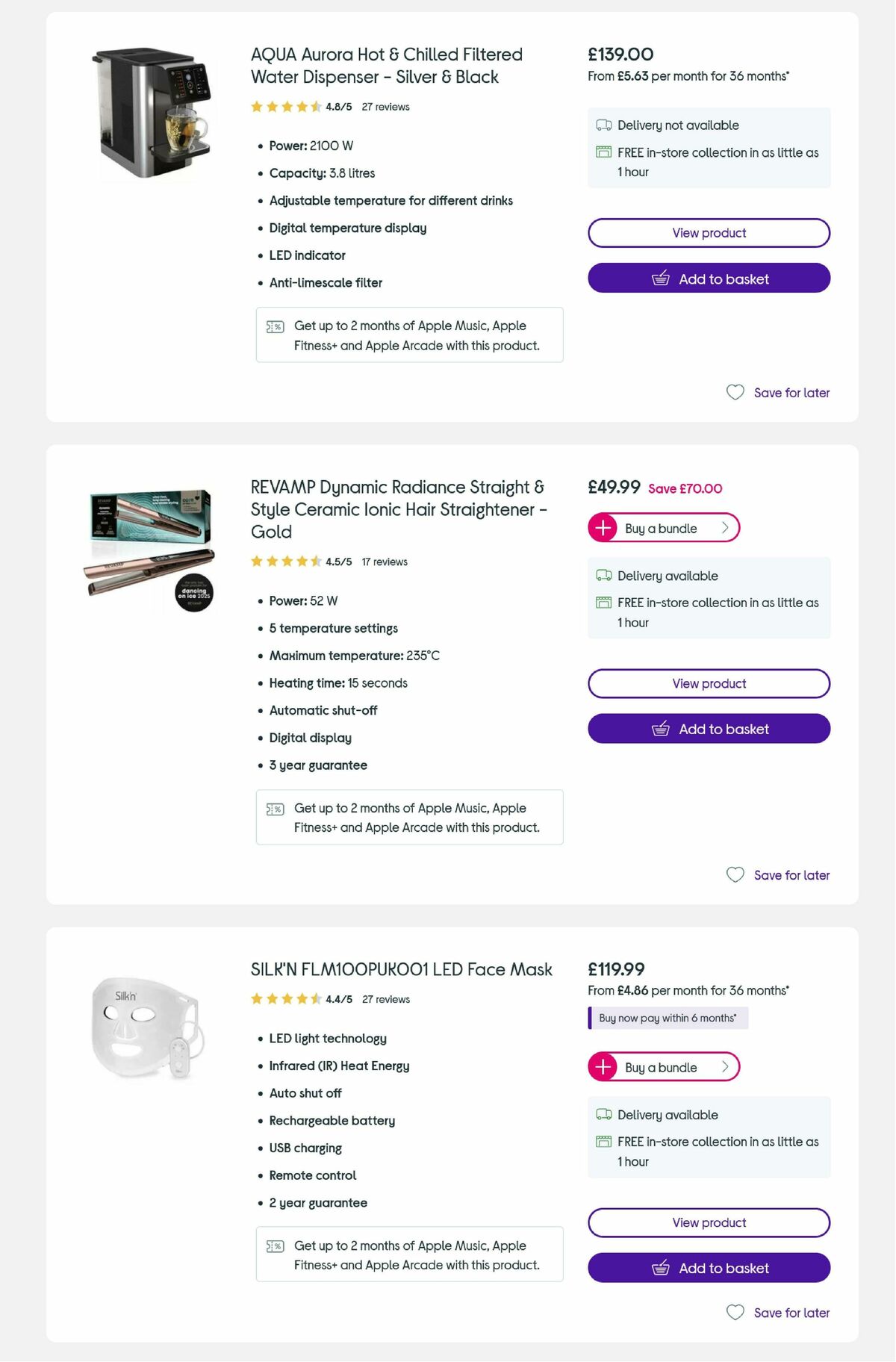Click the pink plus icon on Silk'n bundle

[x=603, y=1067]
